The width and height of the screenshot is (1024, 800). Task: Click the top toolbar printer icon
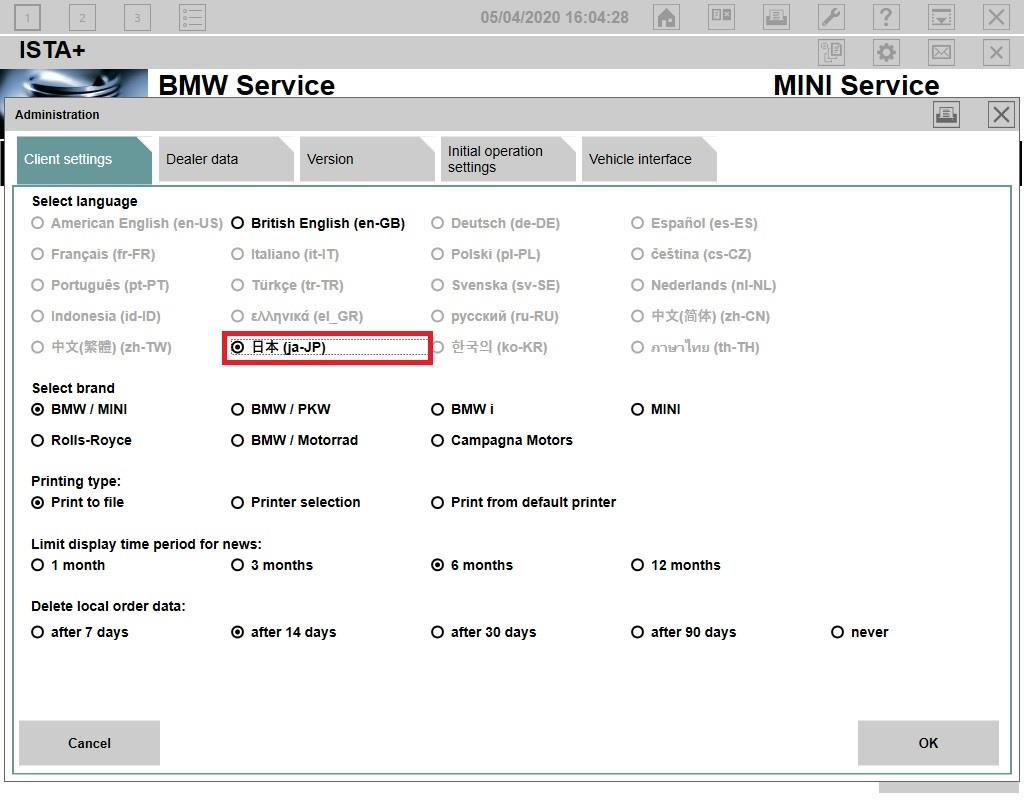[x=776, y=17]
